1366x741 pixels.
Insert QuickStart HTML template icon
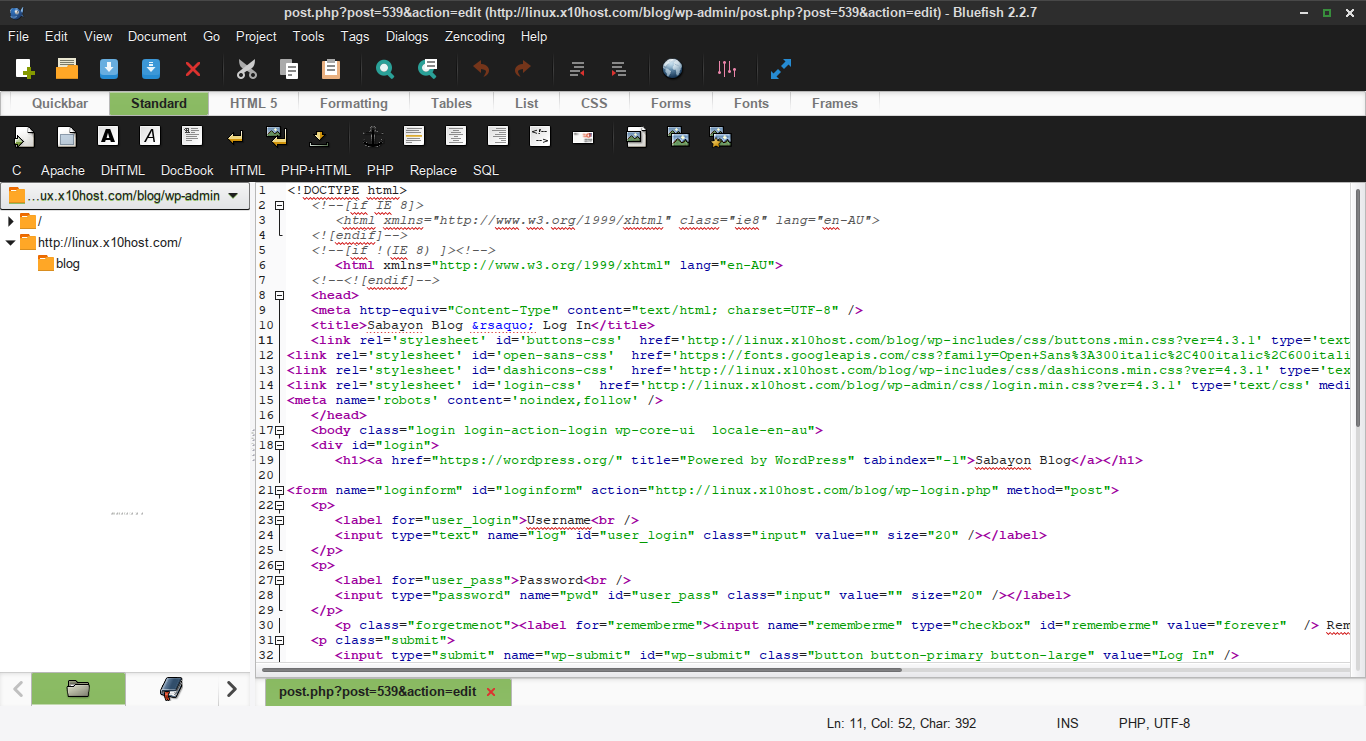(x=25, y=137)
